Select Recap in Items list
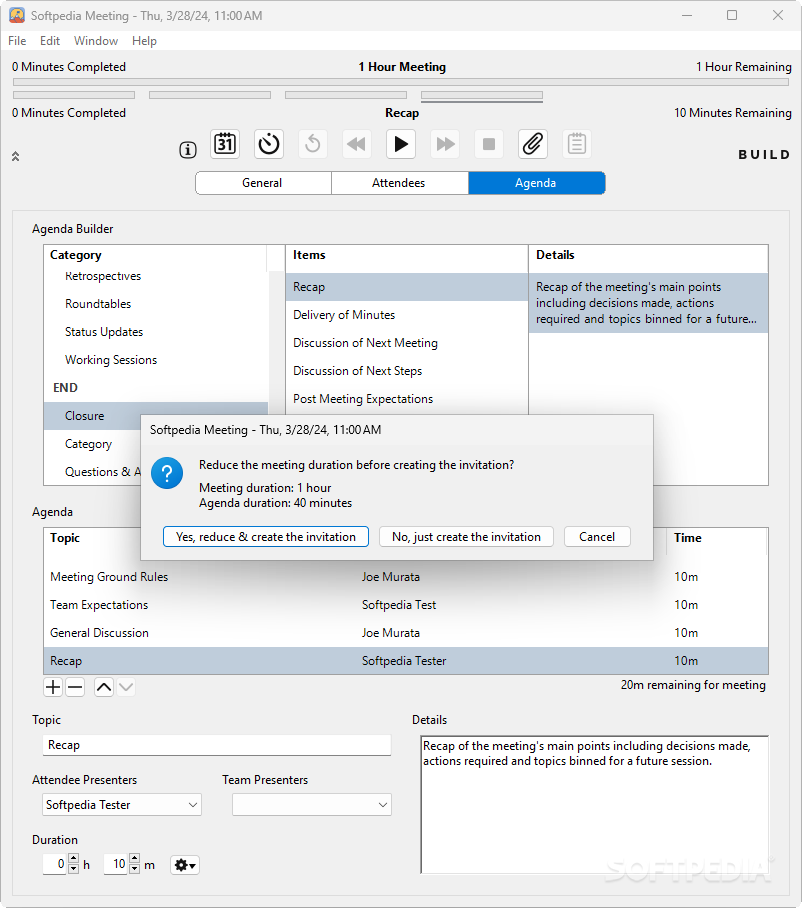Viewport: 802px width, 908px height. [x=407, y=287]
